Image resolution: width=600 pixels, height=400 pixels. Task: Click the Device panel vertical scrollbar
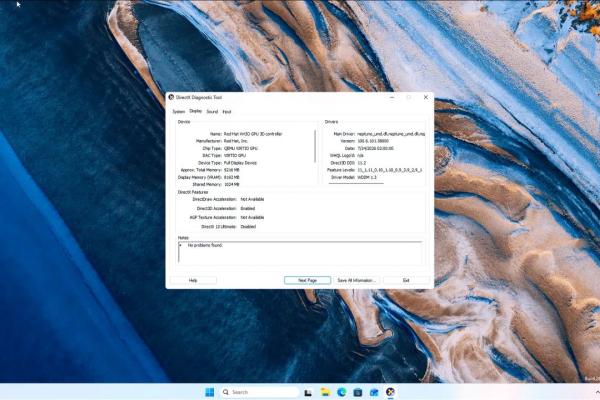[315, 146]
